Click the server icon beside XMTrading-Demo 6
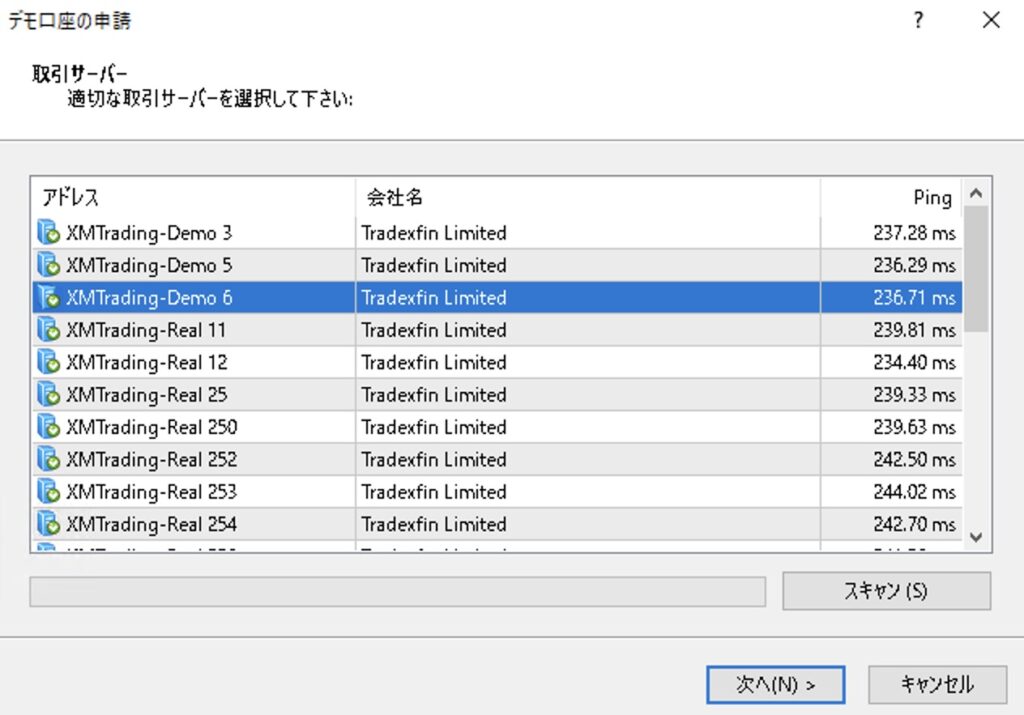 (x=48, y=298)
